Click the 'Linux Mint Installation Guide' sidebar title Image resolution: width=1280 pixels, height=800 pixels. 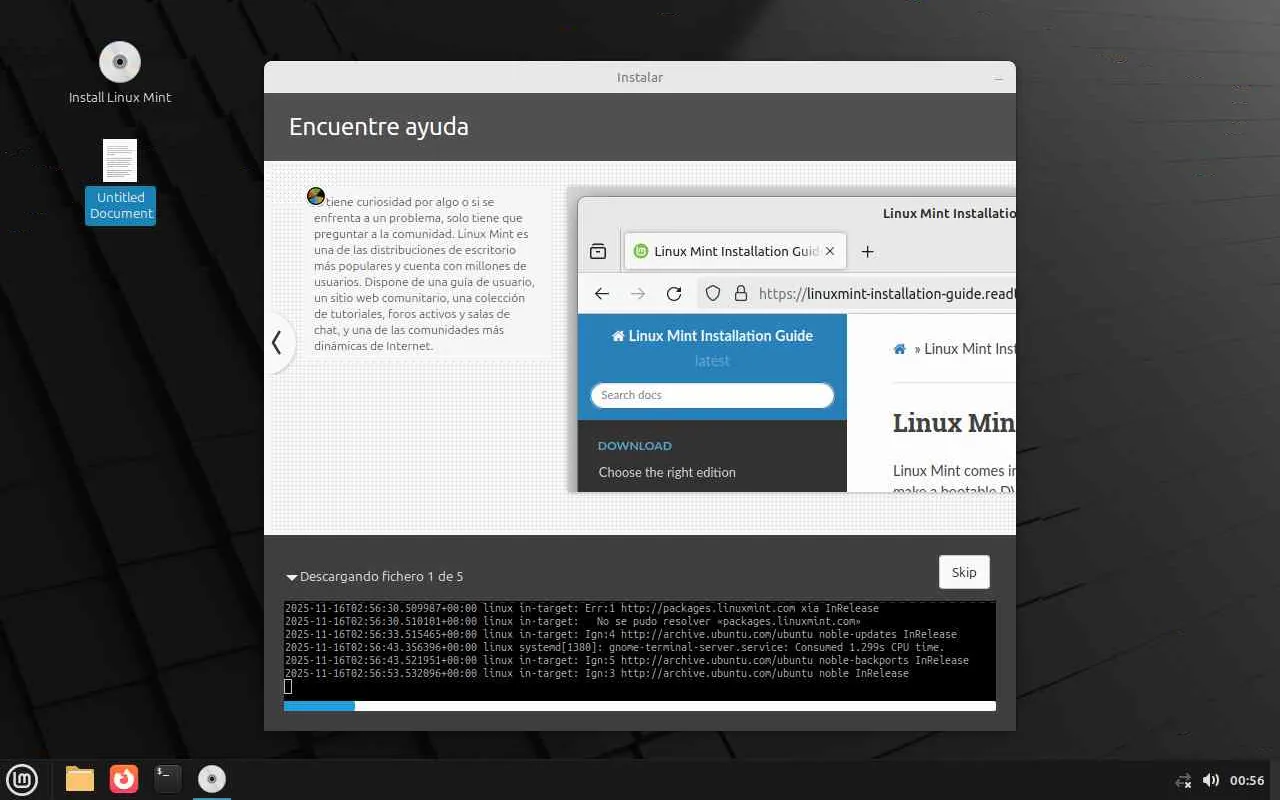click(x=712, y=336)
